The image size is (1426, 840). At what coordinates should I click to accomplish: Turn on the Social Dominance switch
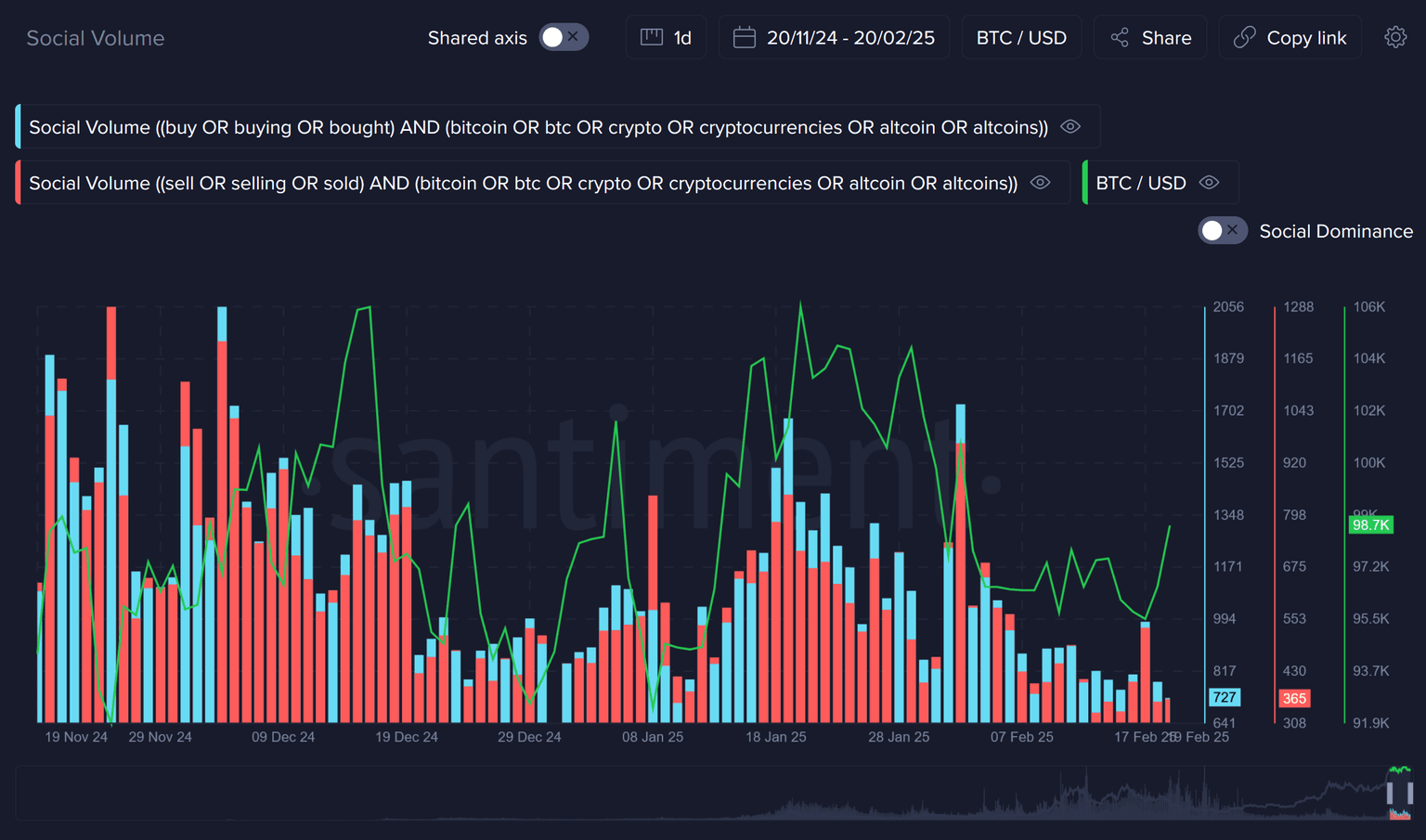(1222, 231)
